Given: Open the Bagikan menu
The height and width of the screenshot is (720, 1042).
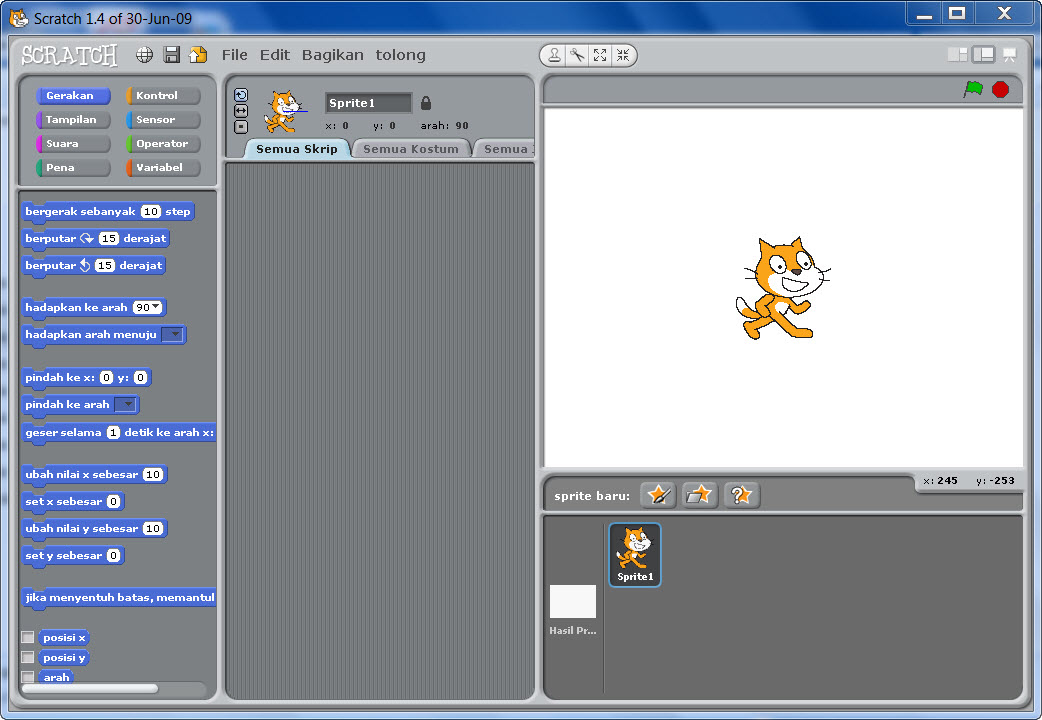Looking at the screenshot, I should (x=333, y=55).
